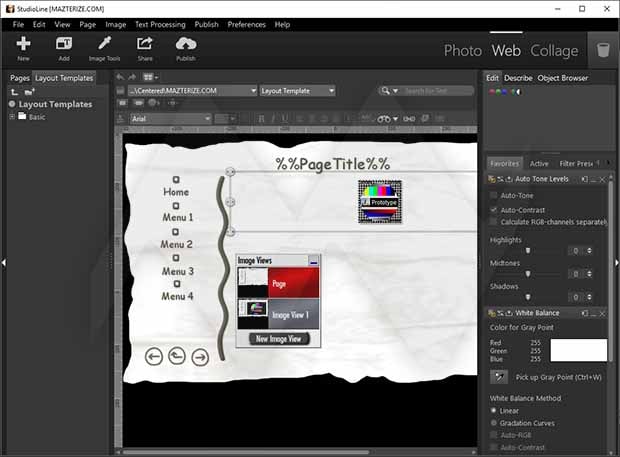Click the undo arrow icon
This screenshot has width=620, height=457.
click(x=120, y=77)
